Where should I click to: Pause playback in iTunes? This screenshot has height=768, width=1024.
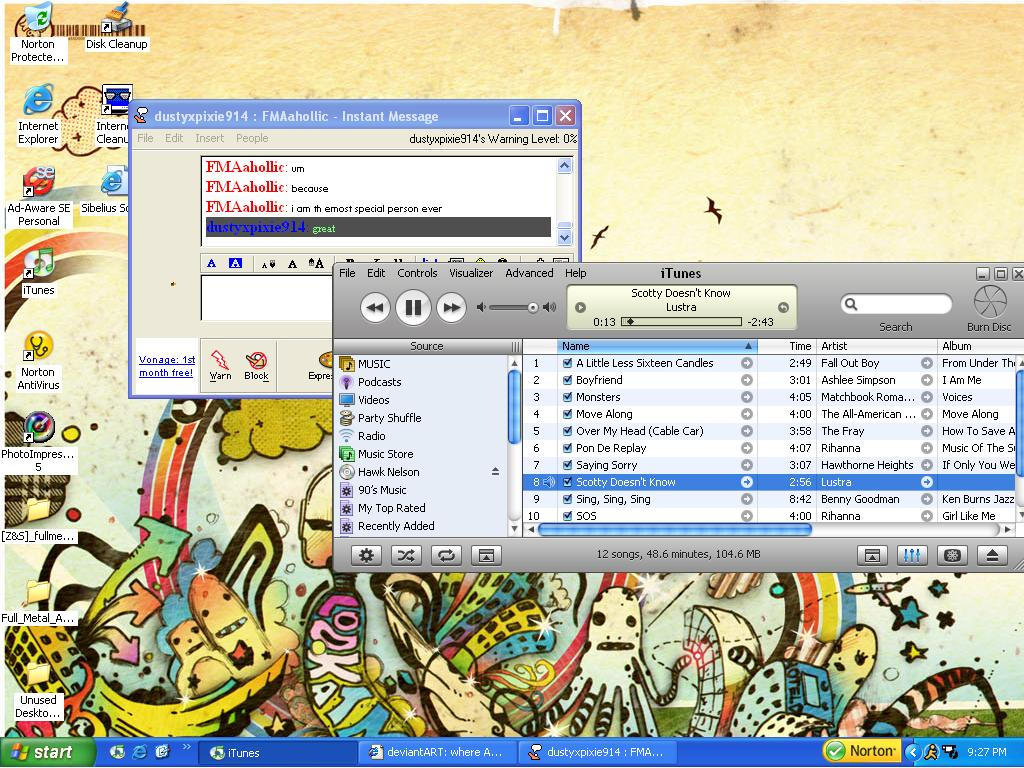pyautogui.click(x=413, y=307)
